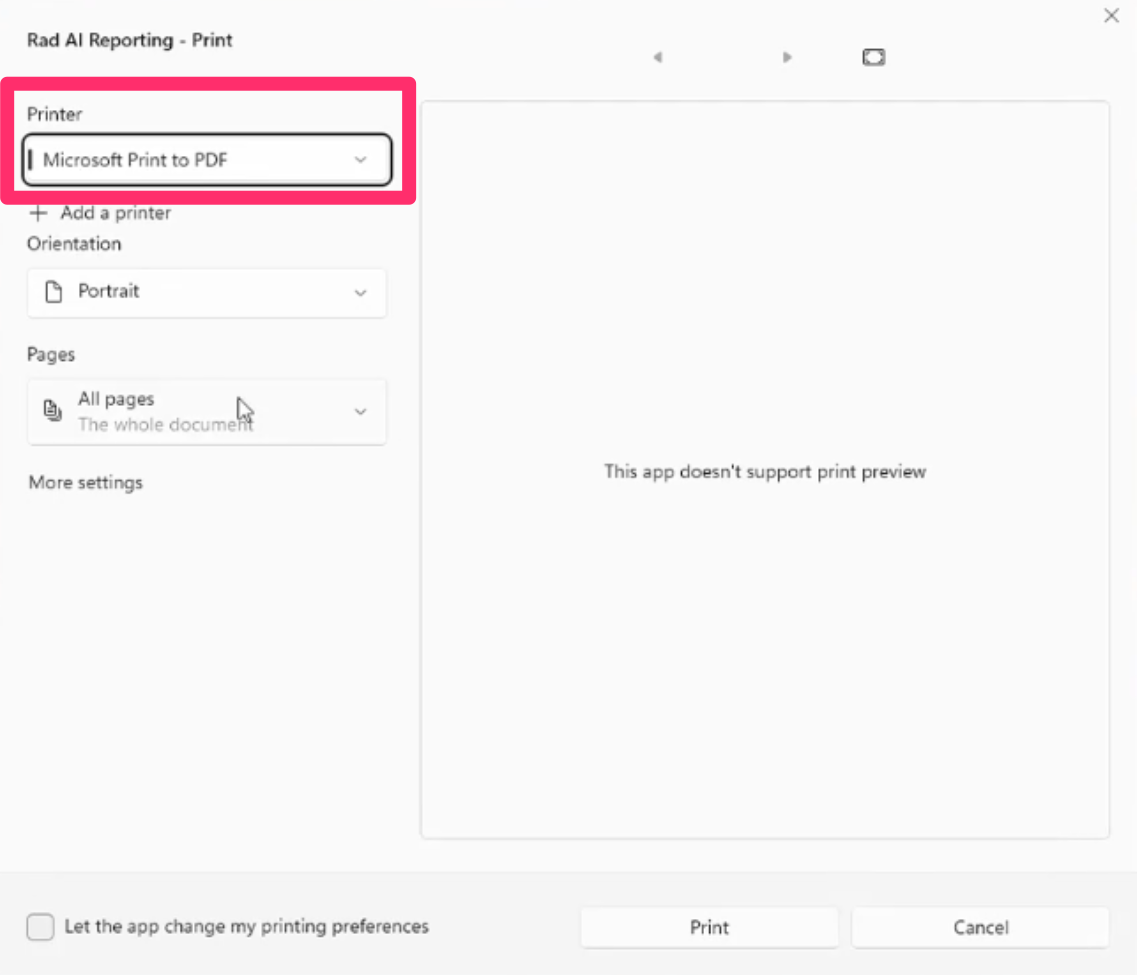Click the previous page arrow icon
This screenshot has height=975, width=1137.
pos(658,57)
